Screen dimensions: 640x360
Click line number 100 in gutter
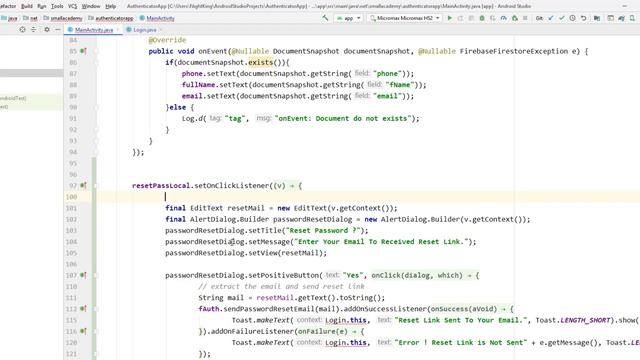[71, 197]
